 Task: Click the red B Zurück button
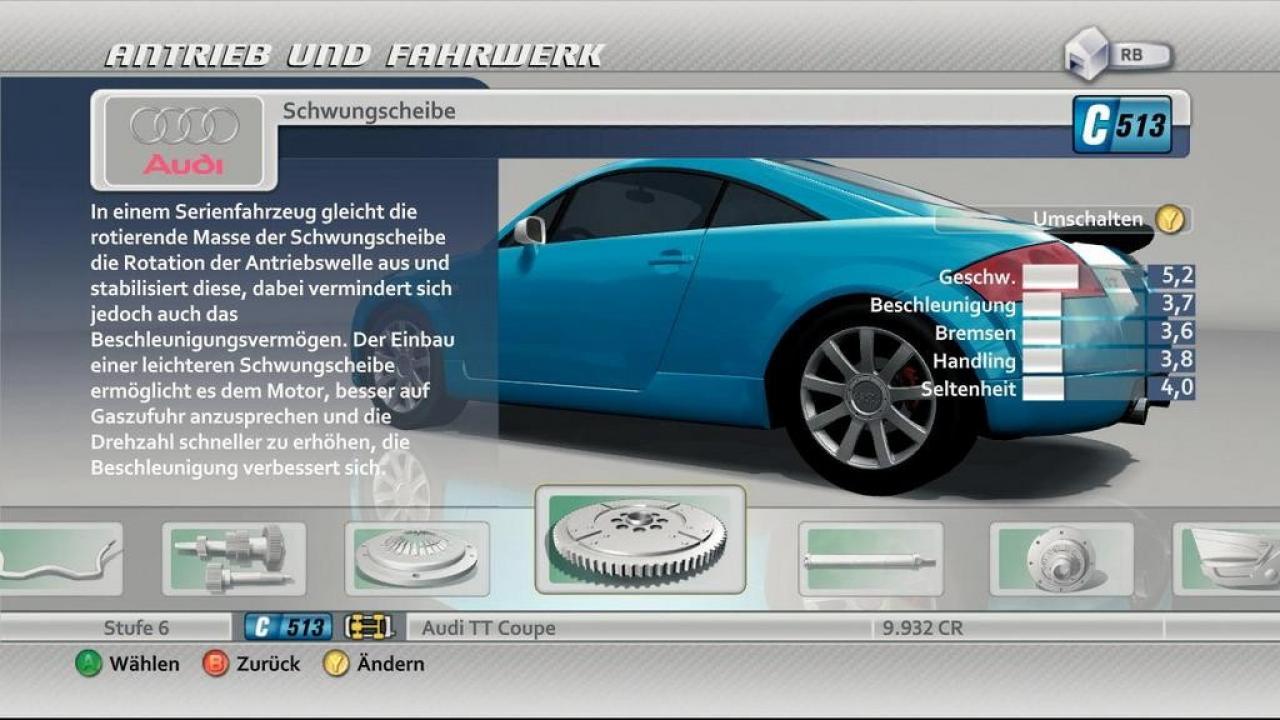216,664
